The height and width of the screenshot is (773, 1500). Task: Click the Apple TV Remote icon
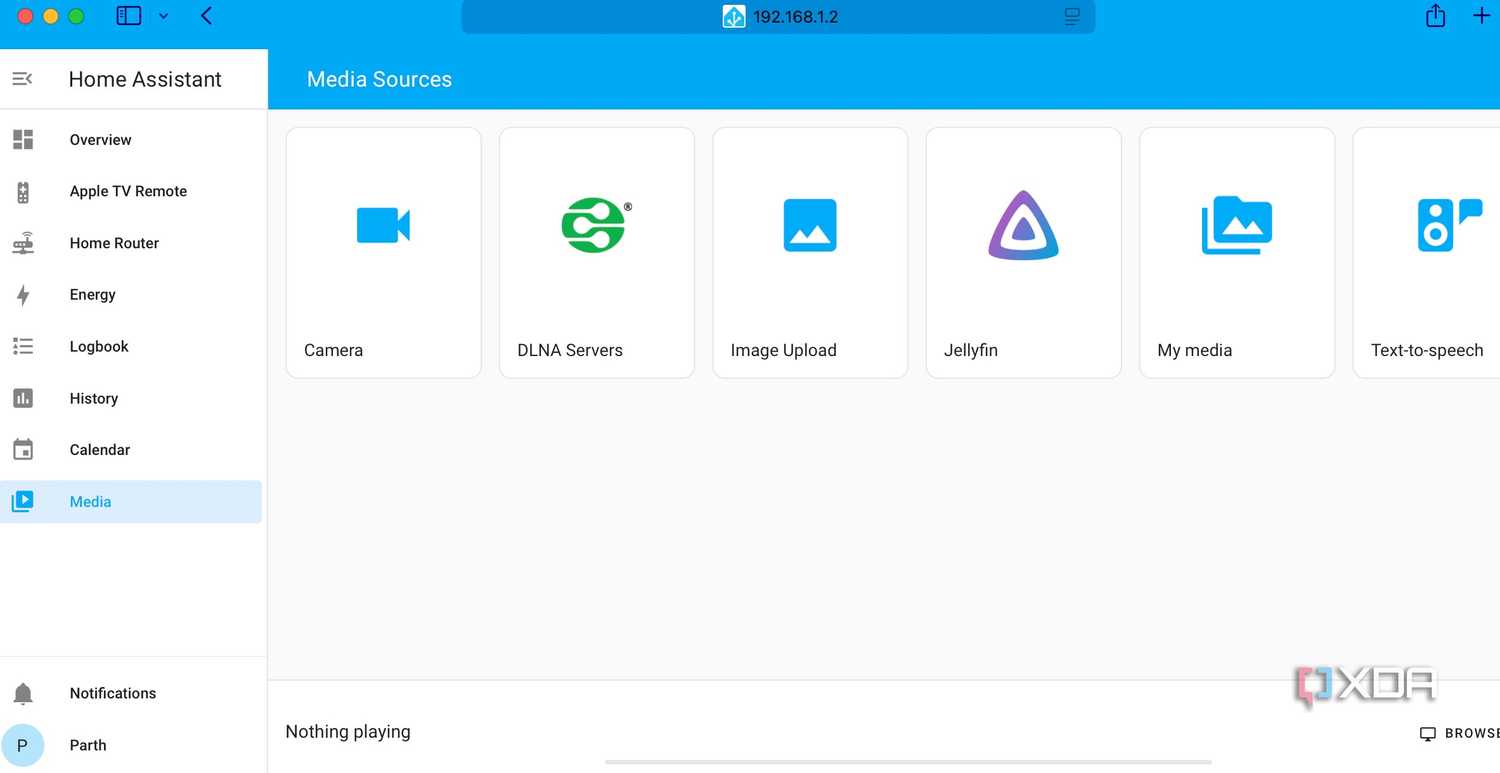[x=23, y=192]
